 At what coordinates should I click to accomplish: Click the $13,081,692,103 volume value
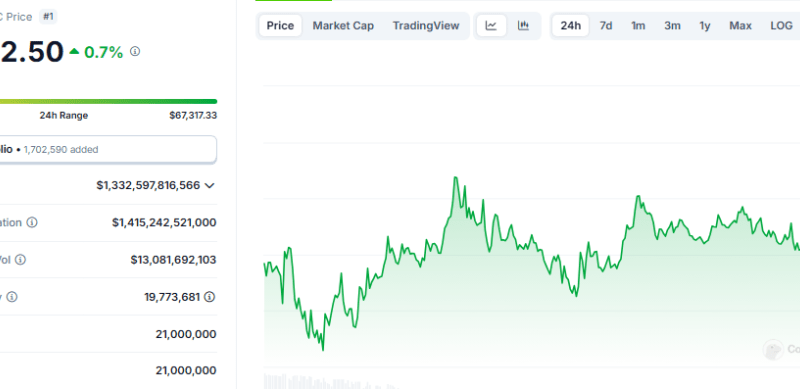click(x=173, y=260)
